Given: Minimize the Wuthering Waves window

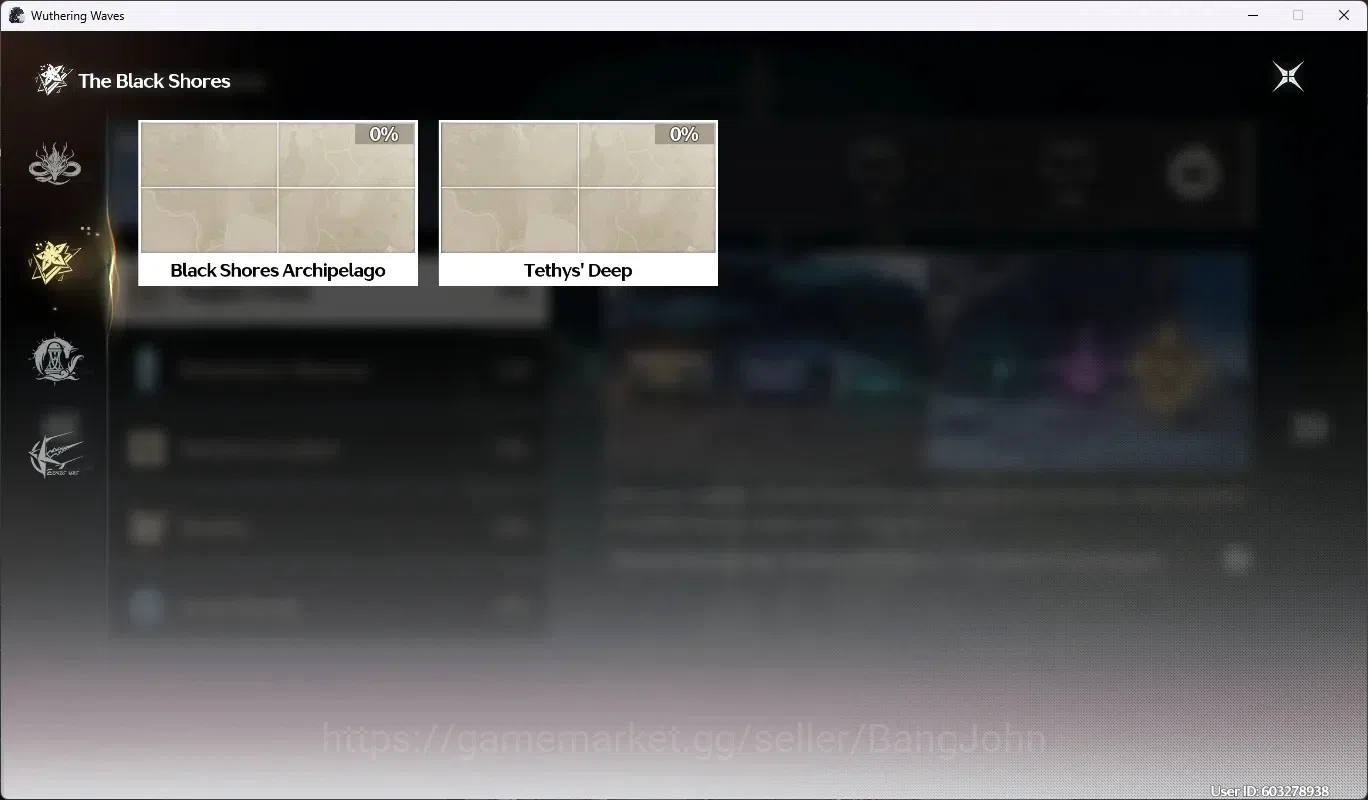Looking at the screenshot, I should 1253,15.
